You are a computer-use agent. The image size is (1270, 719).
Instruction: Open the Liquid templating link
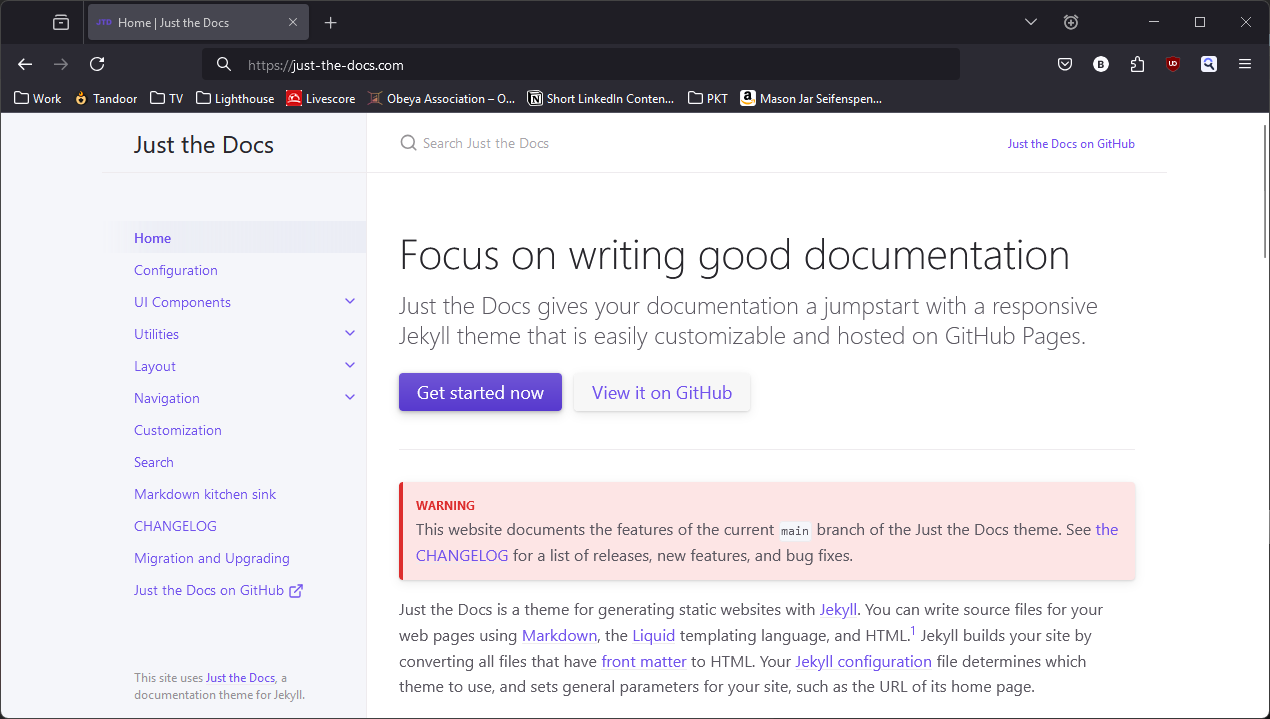pos(654,635)
